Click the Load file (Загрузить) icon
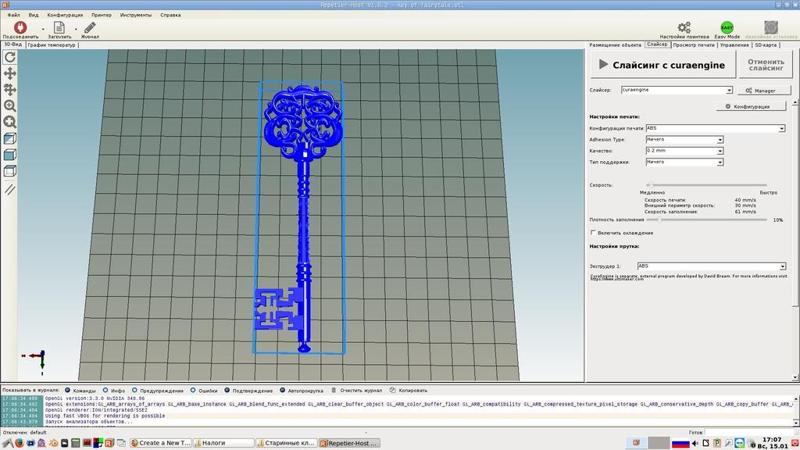This screenshot has width=800, height=450. (58, 28)
